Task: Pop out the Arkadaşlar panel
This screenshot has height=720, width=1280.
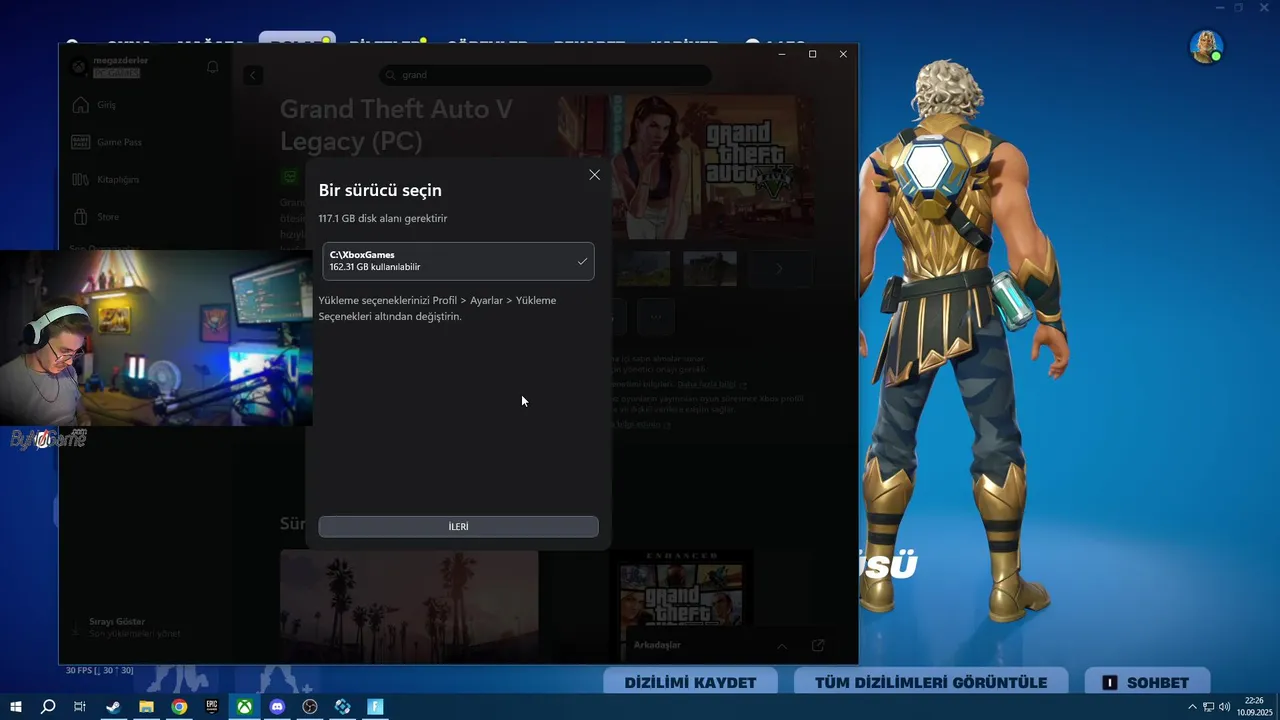Action: tap(818, 646)
